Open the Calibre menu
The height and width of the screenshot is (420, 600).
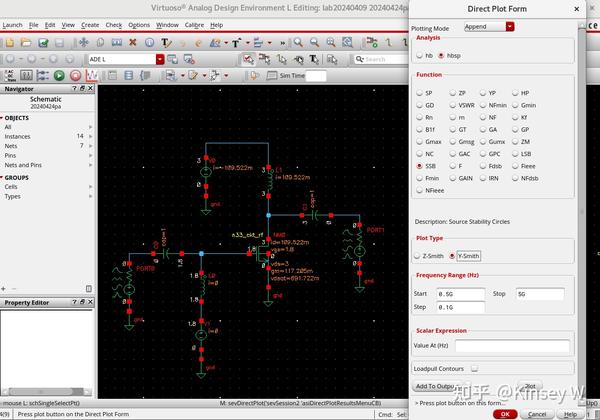[x=194, y=25]
